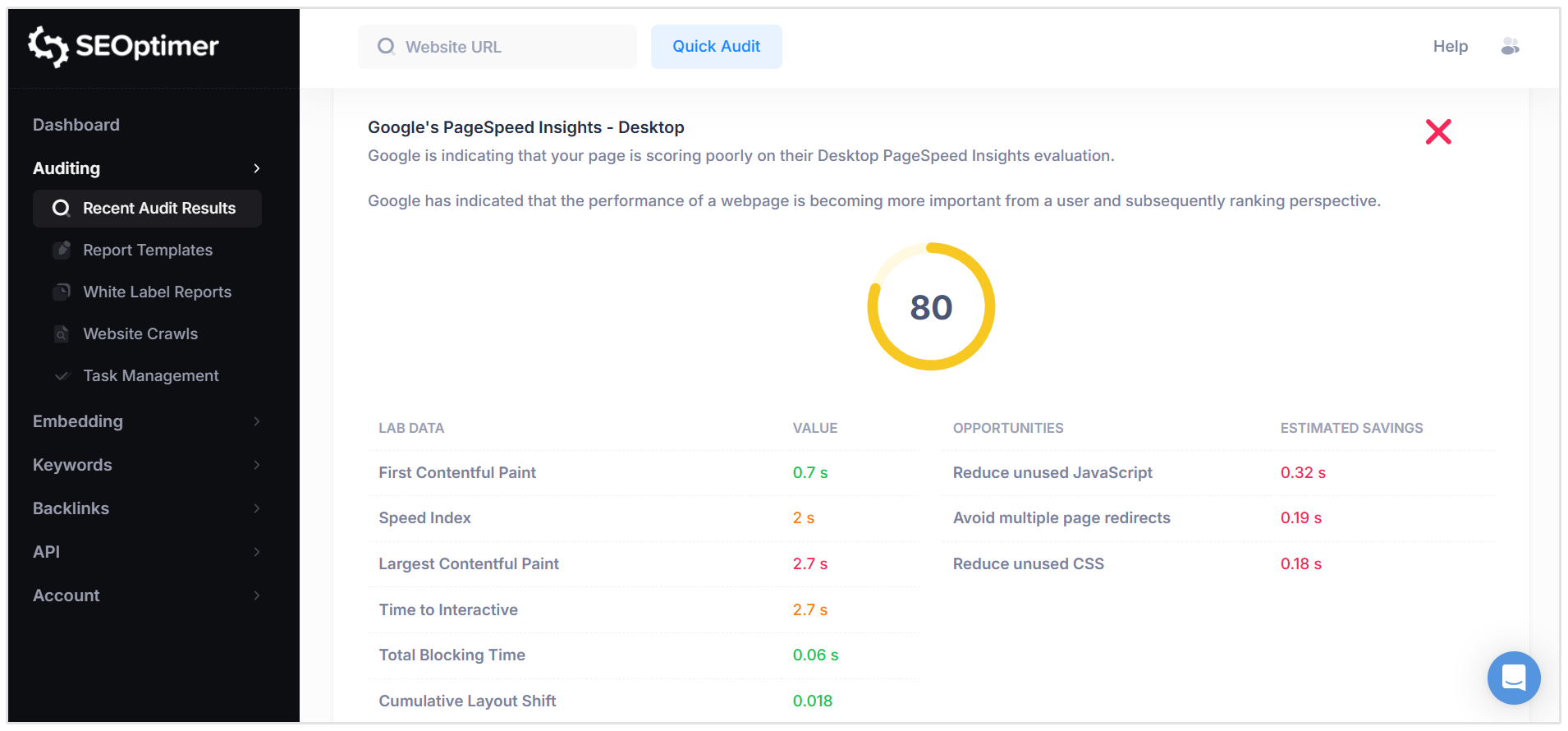Click the yellow score gauge showing 80
This screenshot has height=731, width=1568.
coord(931,307)
